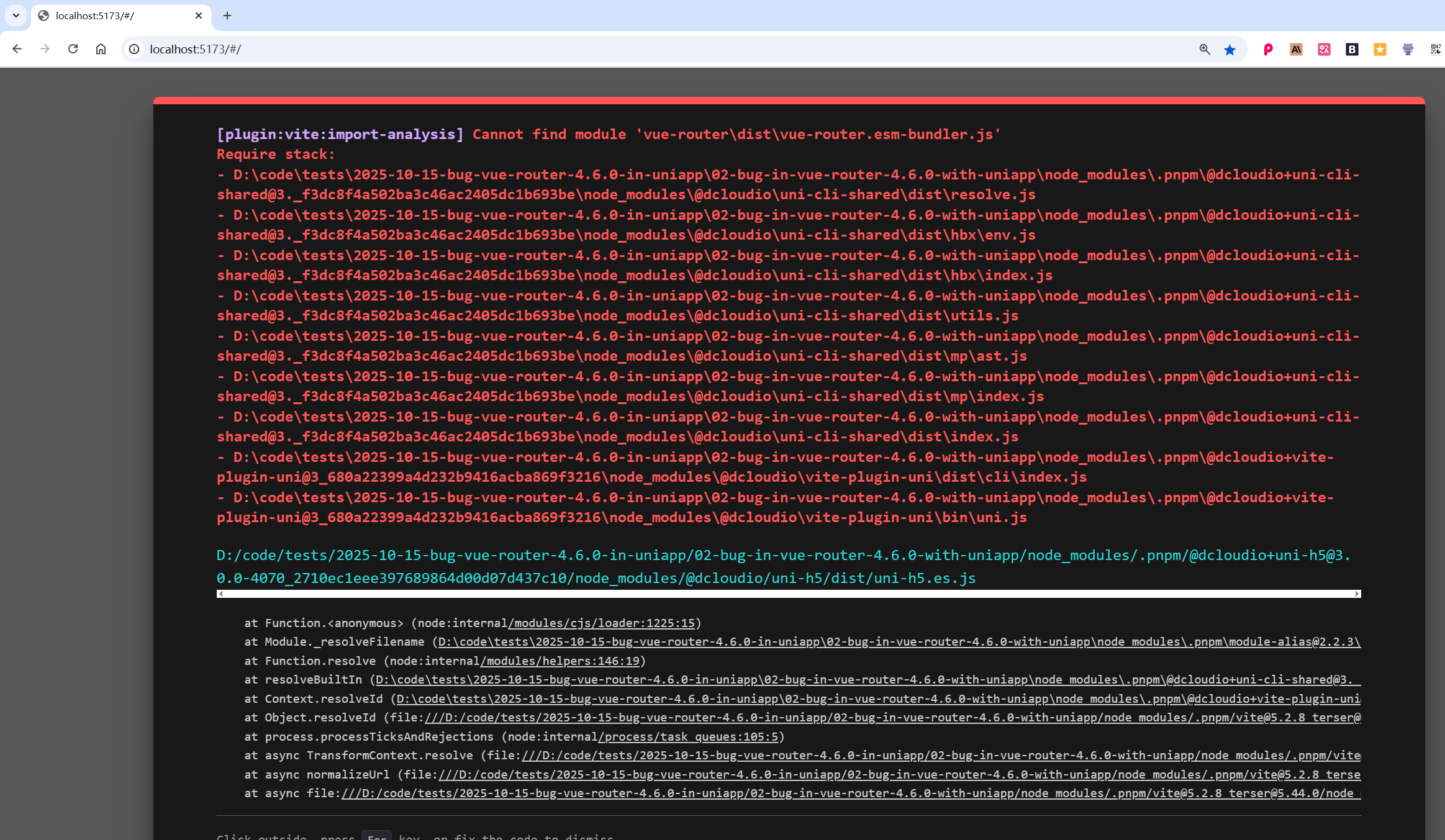Open the QR code extension

(x=1435, y=50)
